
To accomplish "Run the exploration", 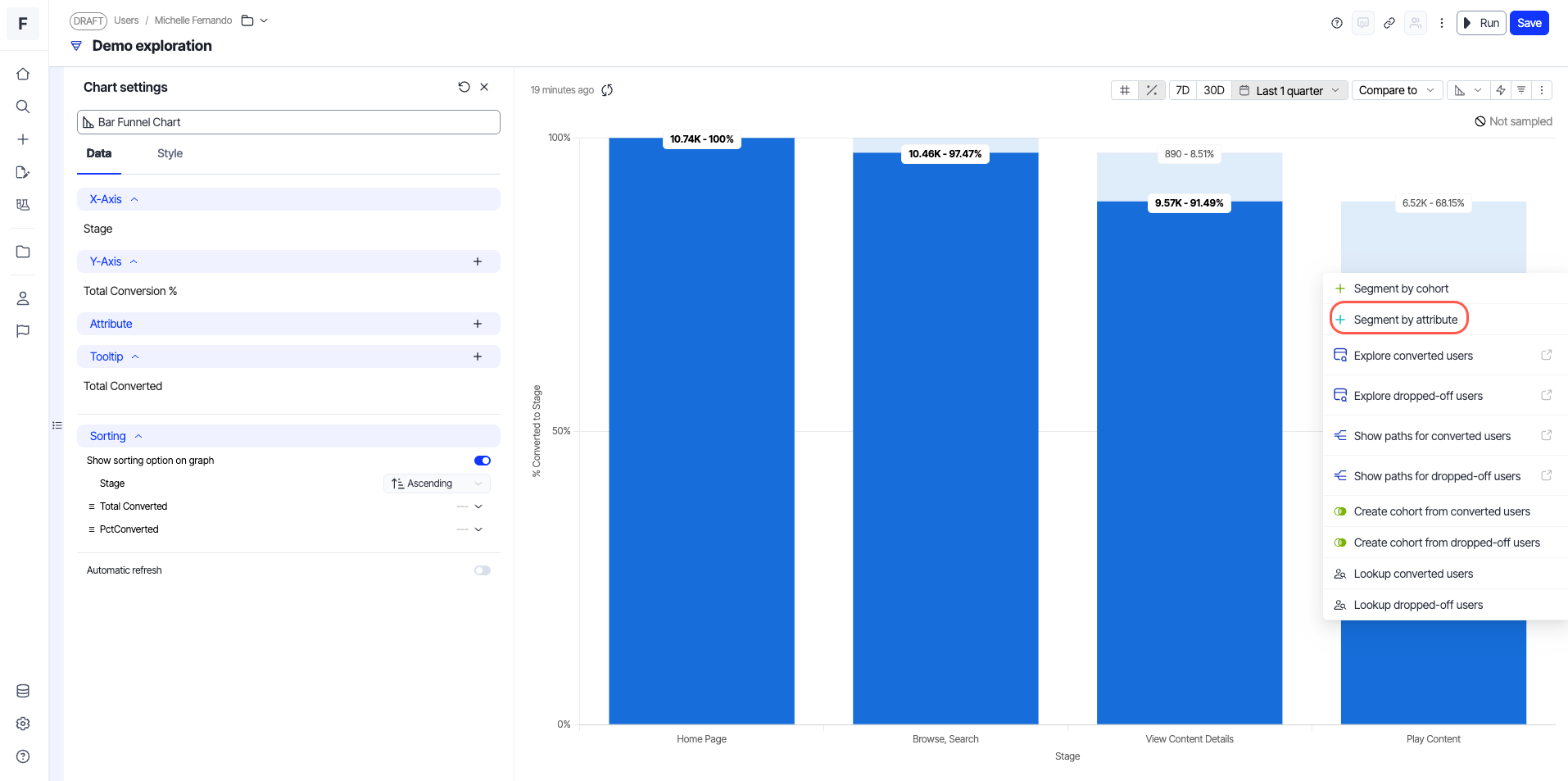I will [1481, 23].
